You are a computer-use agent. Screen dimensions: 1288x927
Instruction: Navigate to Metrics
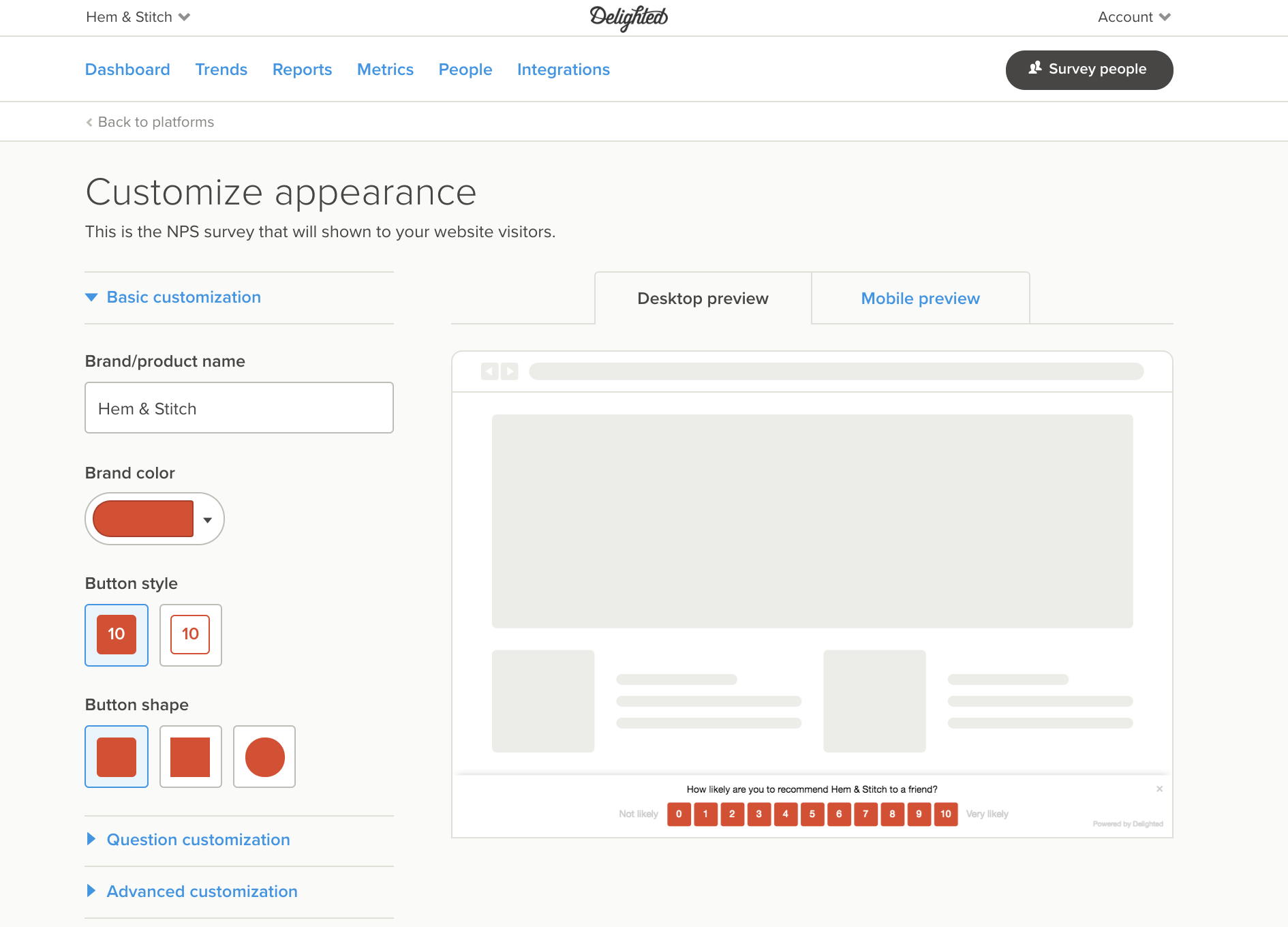coord(385,70)
